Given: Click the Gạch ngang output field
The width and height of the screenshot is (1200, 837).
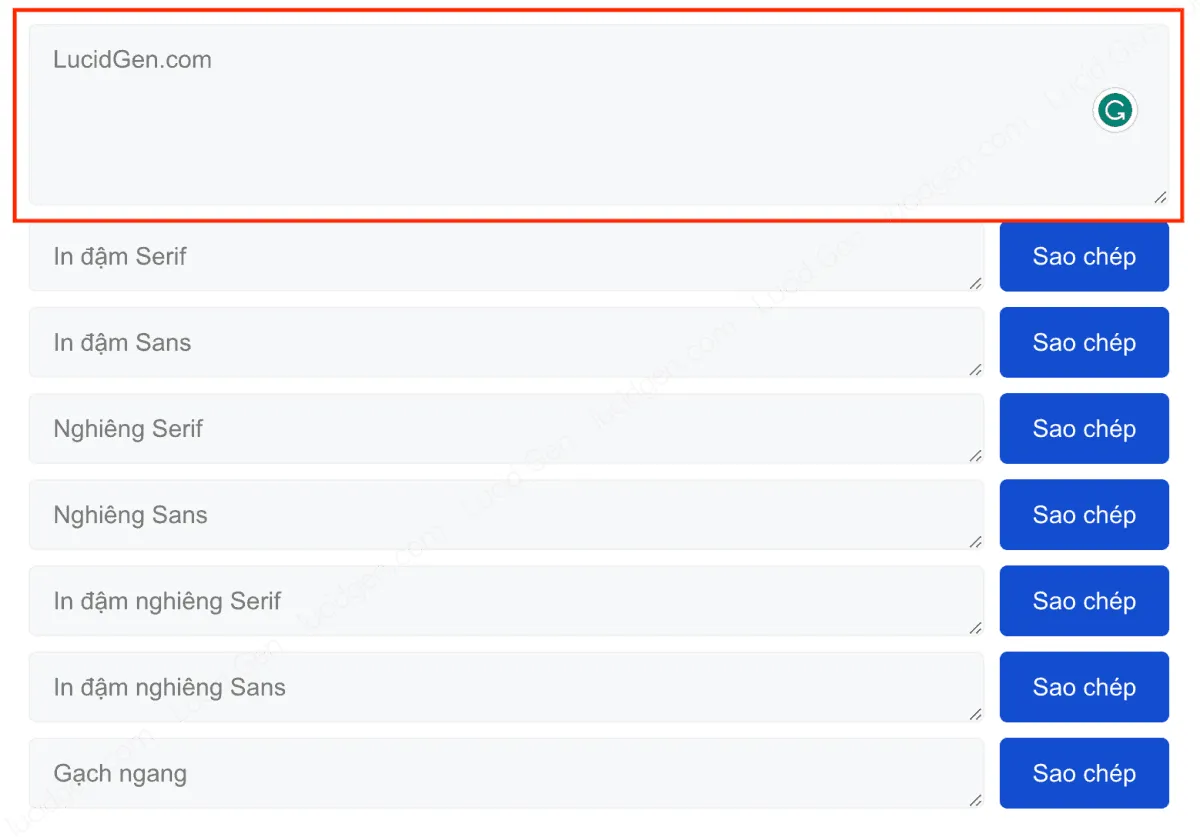Looking at the screenshot, I should click(500, 773).
